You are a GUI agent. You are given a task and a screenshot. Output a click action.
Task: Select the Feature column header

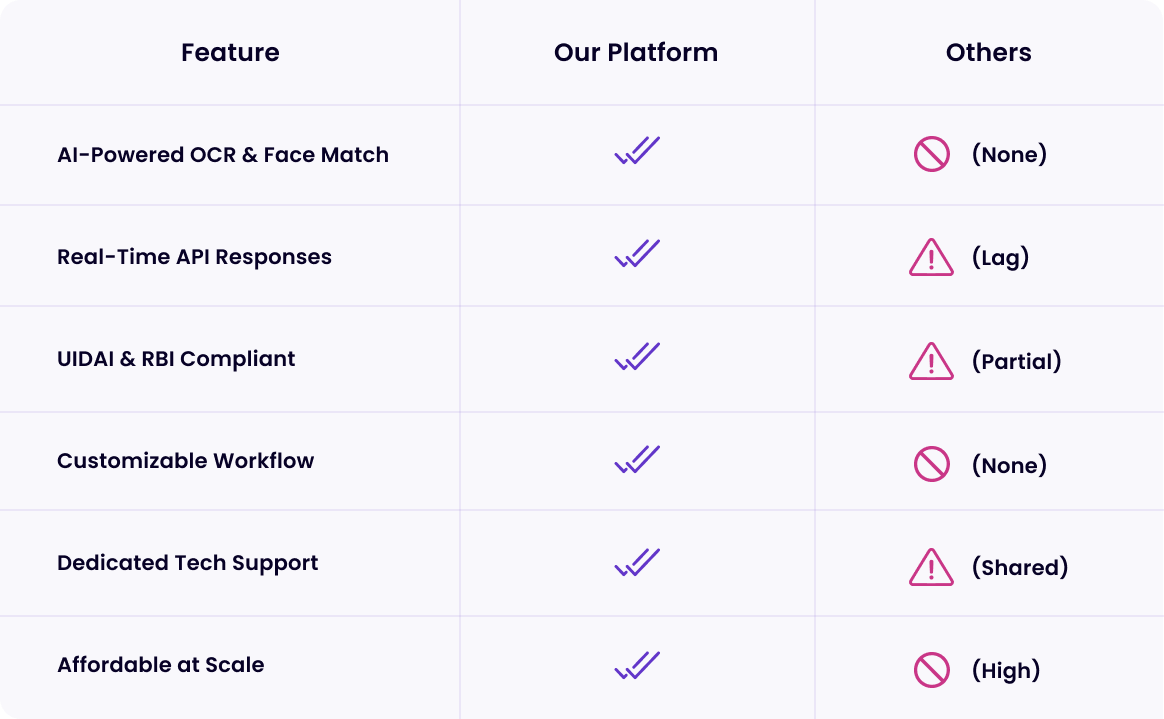[230, 53]
